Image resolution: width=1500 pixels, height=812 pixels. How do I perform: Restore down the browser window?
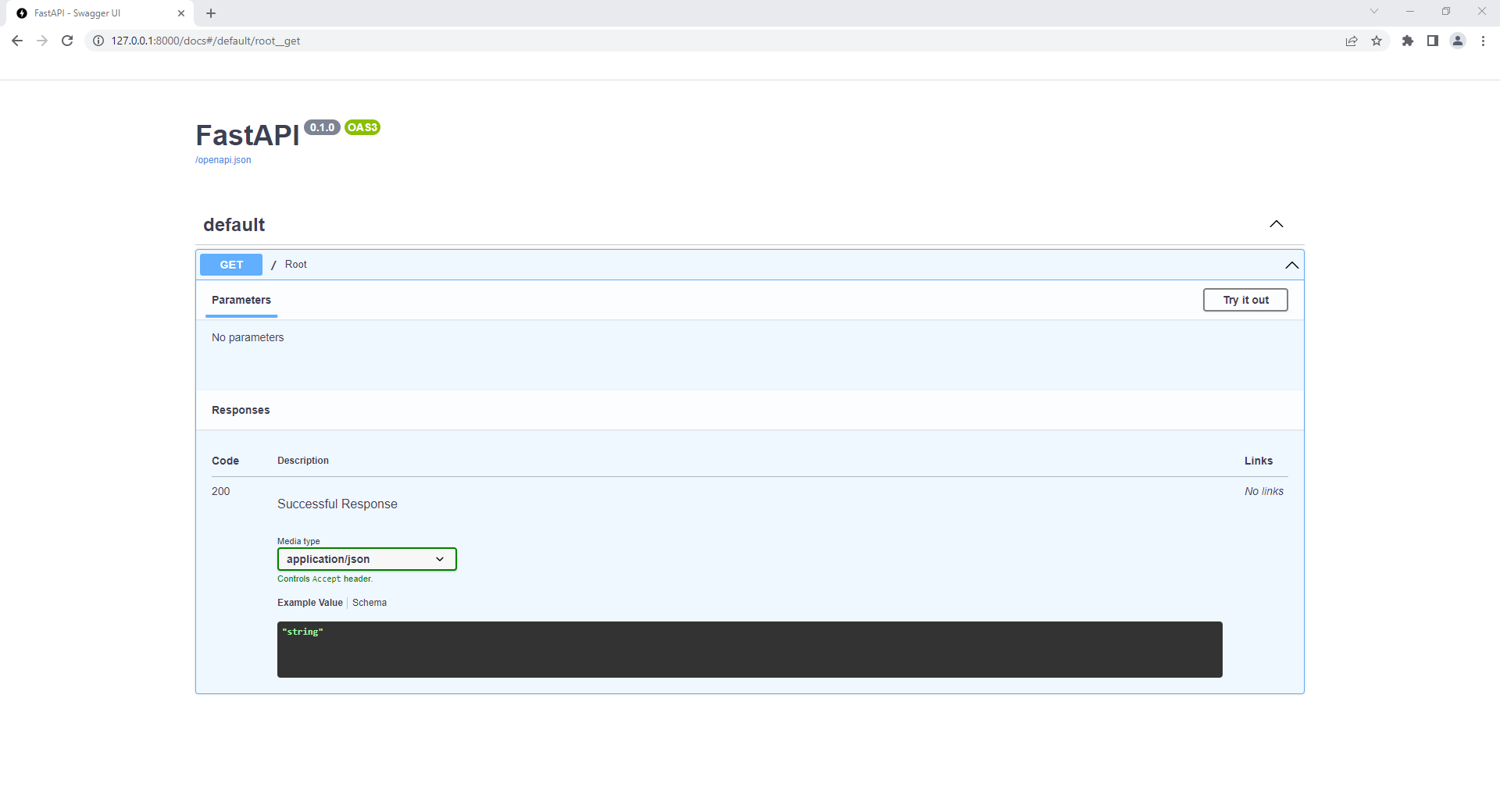[x=1446, y=11]
